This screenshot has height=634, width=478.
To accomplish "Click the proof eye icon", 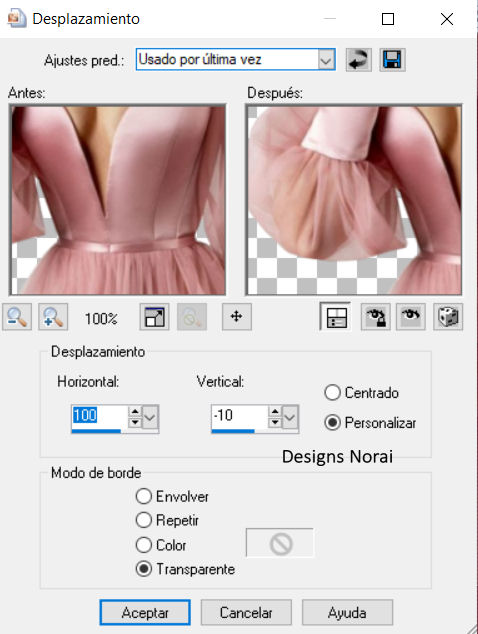I will 411,317.
